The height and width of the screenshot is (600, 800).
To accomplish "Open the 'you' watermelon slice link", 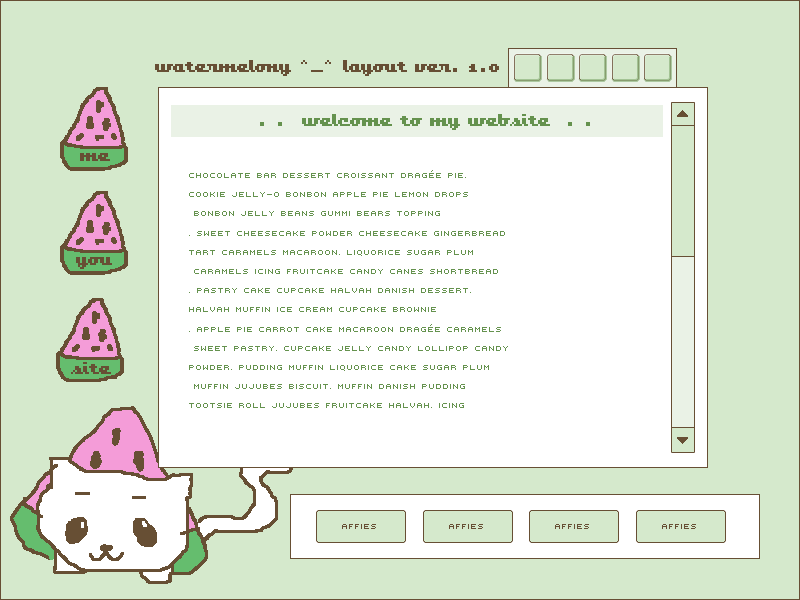I will click(94, 234).
